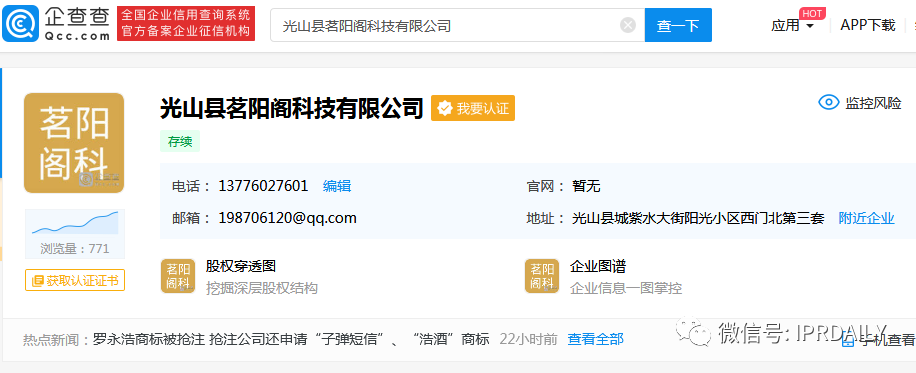Click 查看全部 to view all news
This screenshot has height=373, width=916.
595,339
